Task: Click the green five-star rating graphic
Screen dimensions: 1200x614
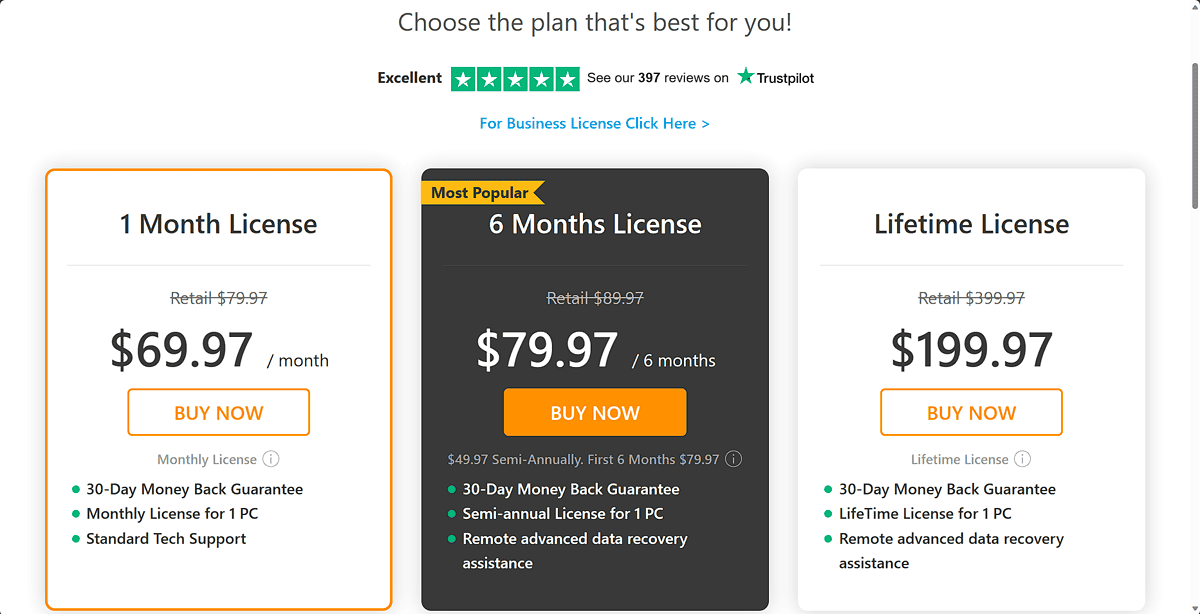Action: click(515, 78)
